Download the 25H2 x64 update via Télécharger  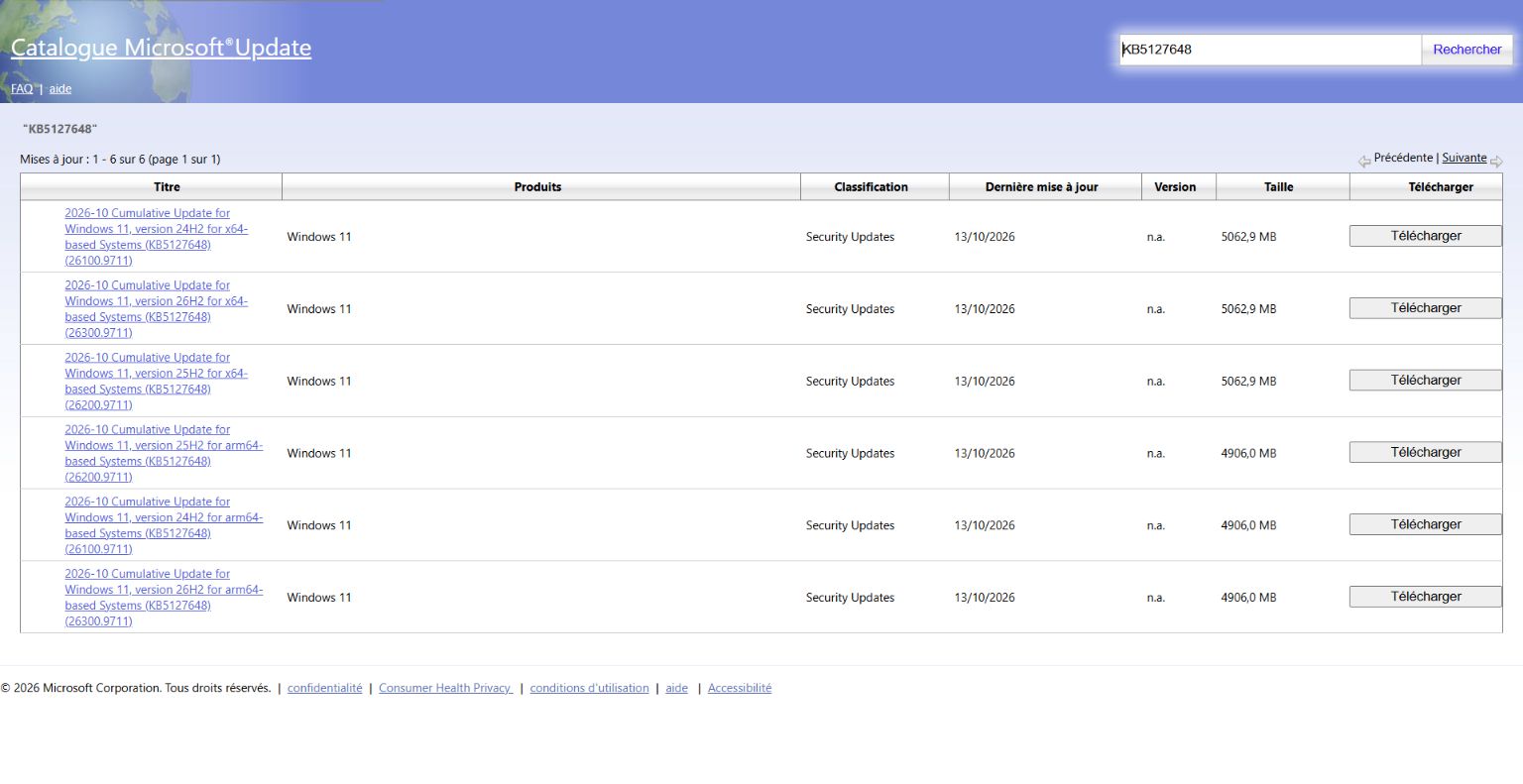click(1426, 381)
